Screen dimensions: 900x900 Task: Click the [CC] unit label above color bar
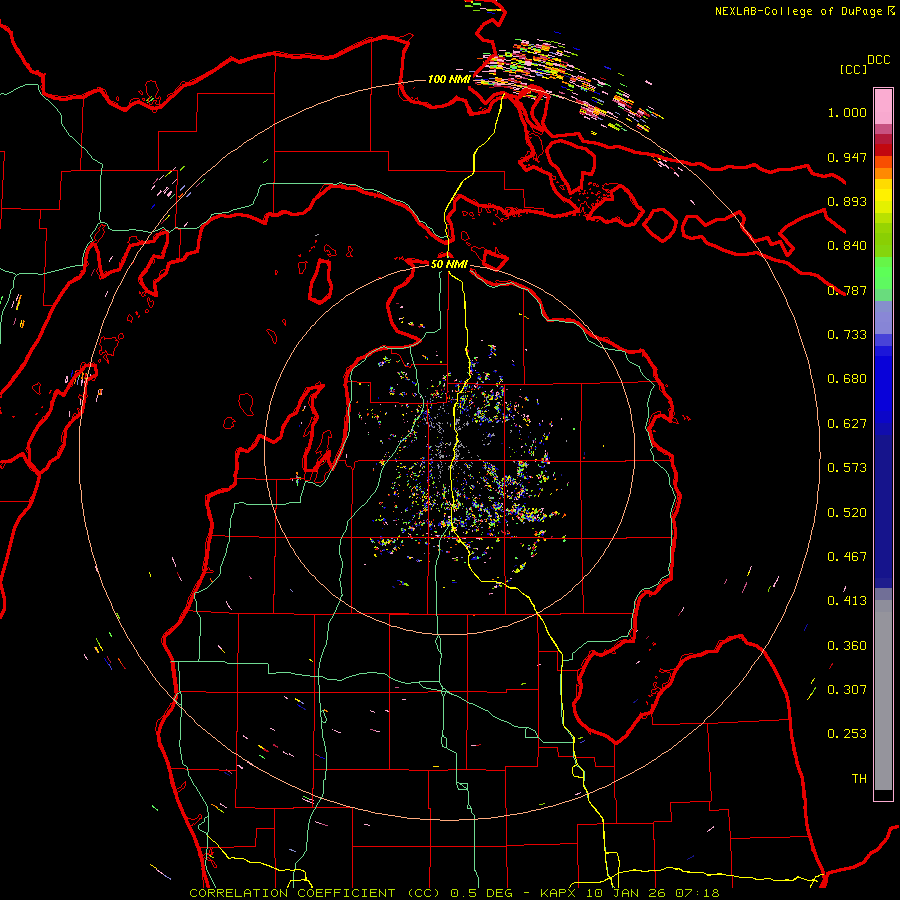[x=853, y=69]
